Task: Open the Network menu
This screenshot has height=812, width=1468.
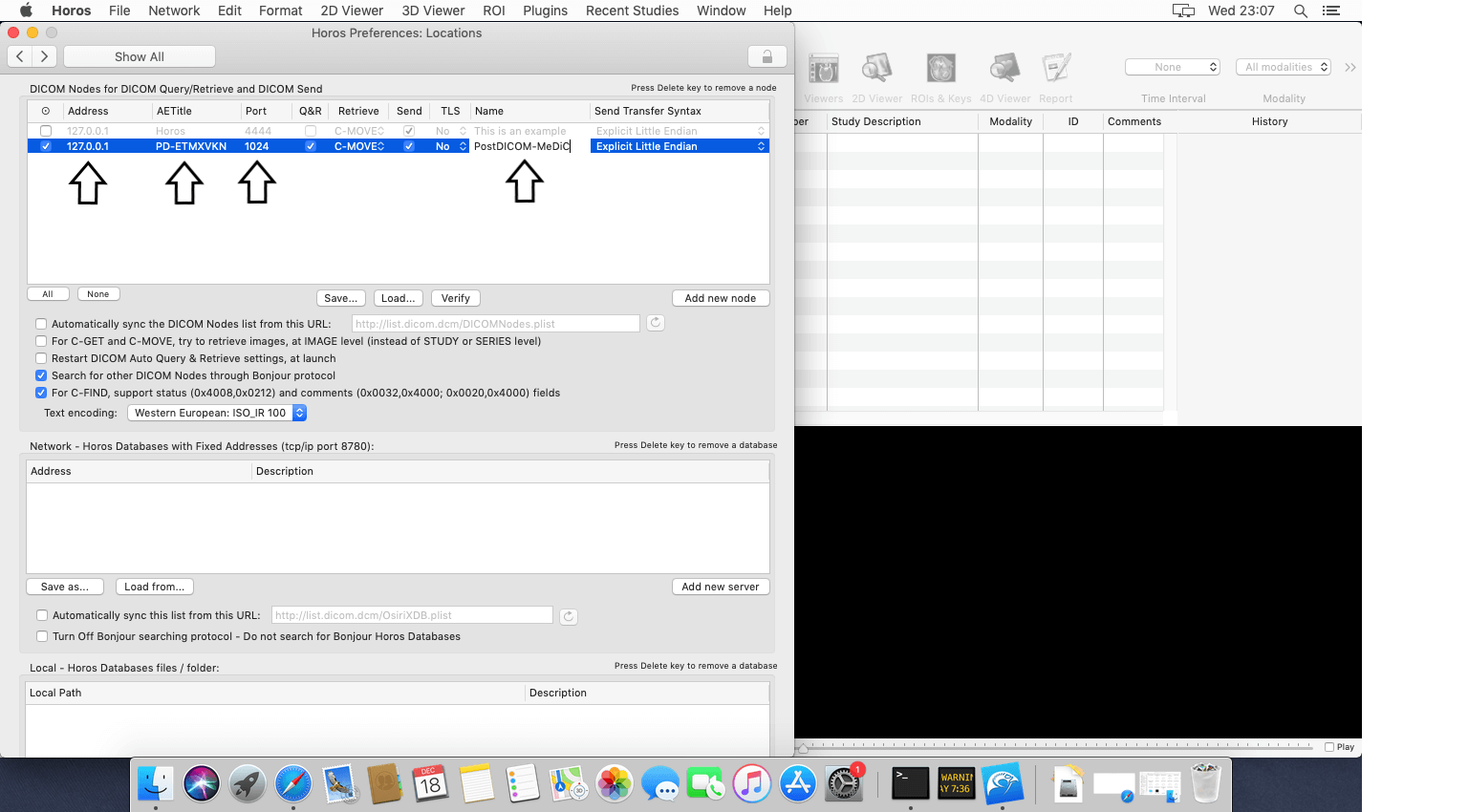Action: coord(174,11)
